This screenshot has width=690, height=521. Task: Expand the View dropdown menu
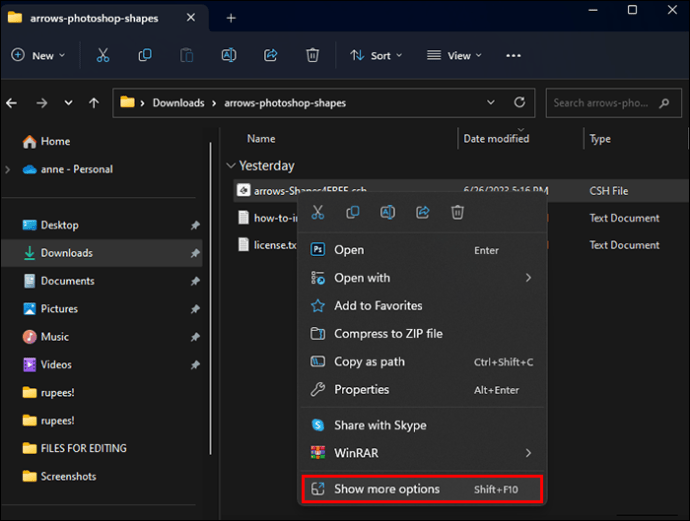click(x=454, y=56)
